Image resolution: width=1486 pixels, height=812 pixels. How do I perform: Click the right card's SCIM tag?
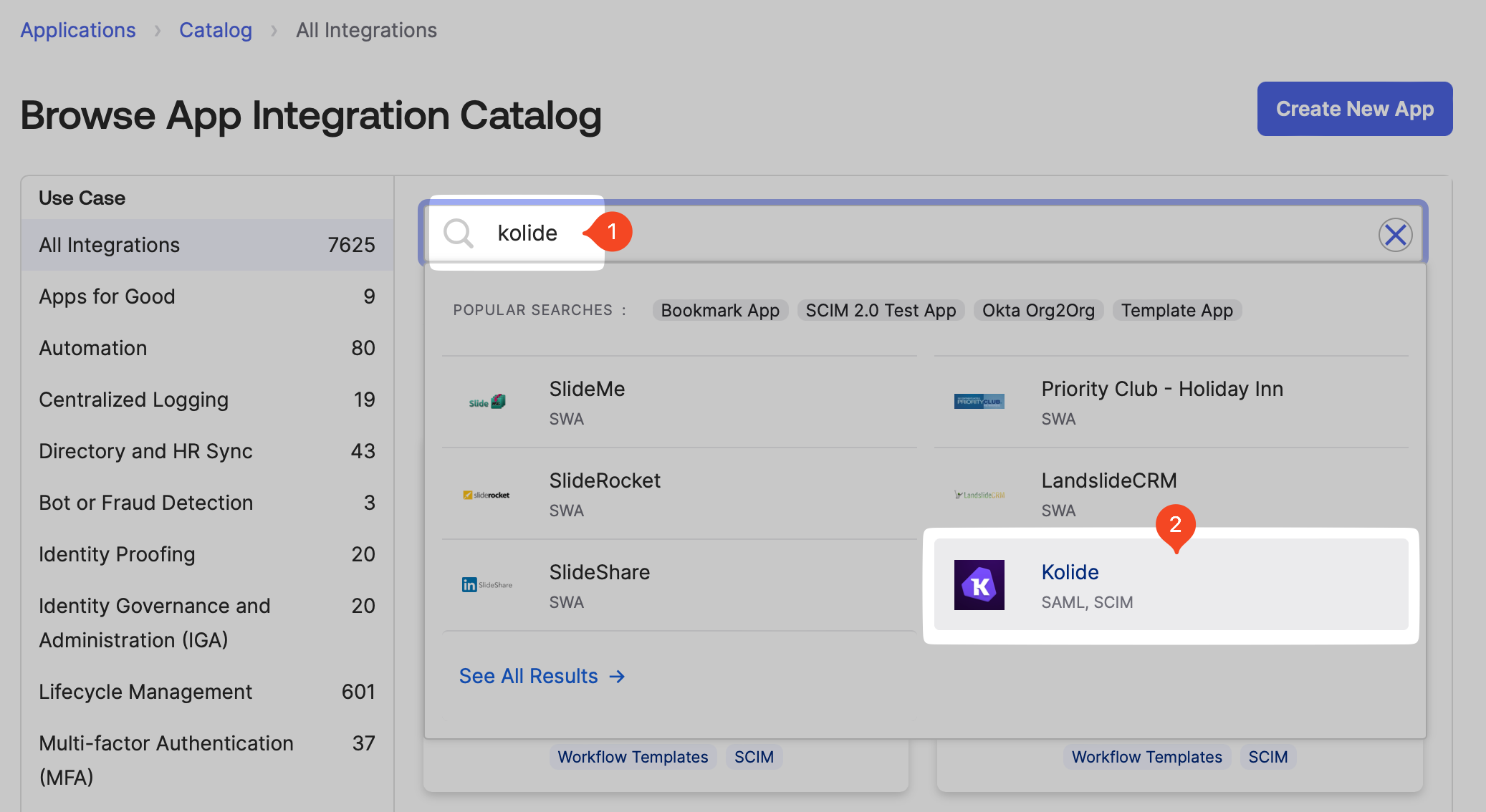1267,757
